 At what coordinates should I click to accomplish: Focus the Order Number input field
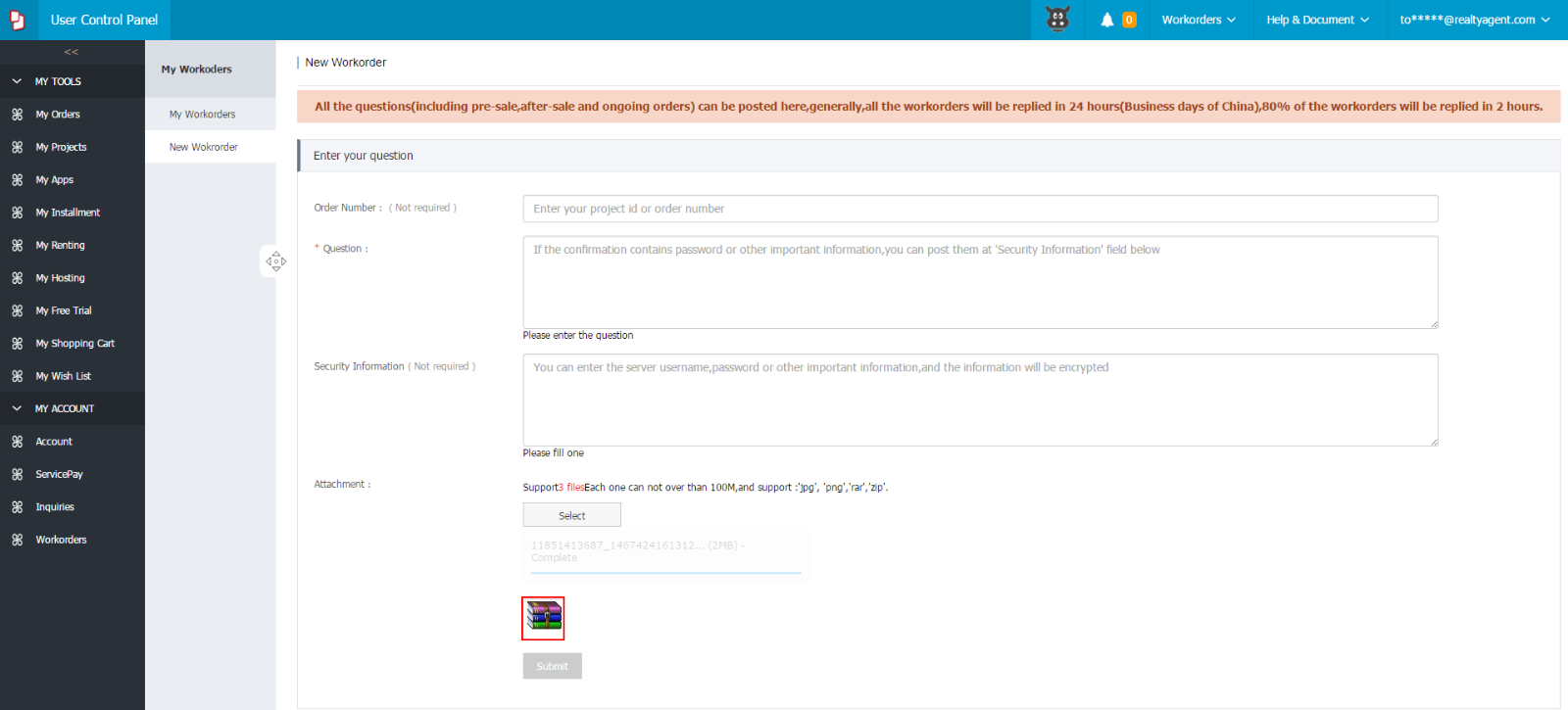[980, 209]
